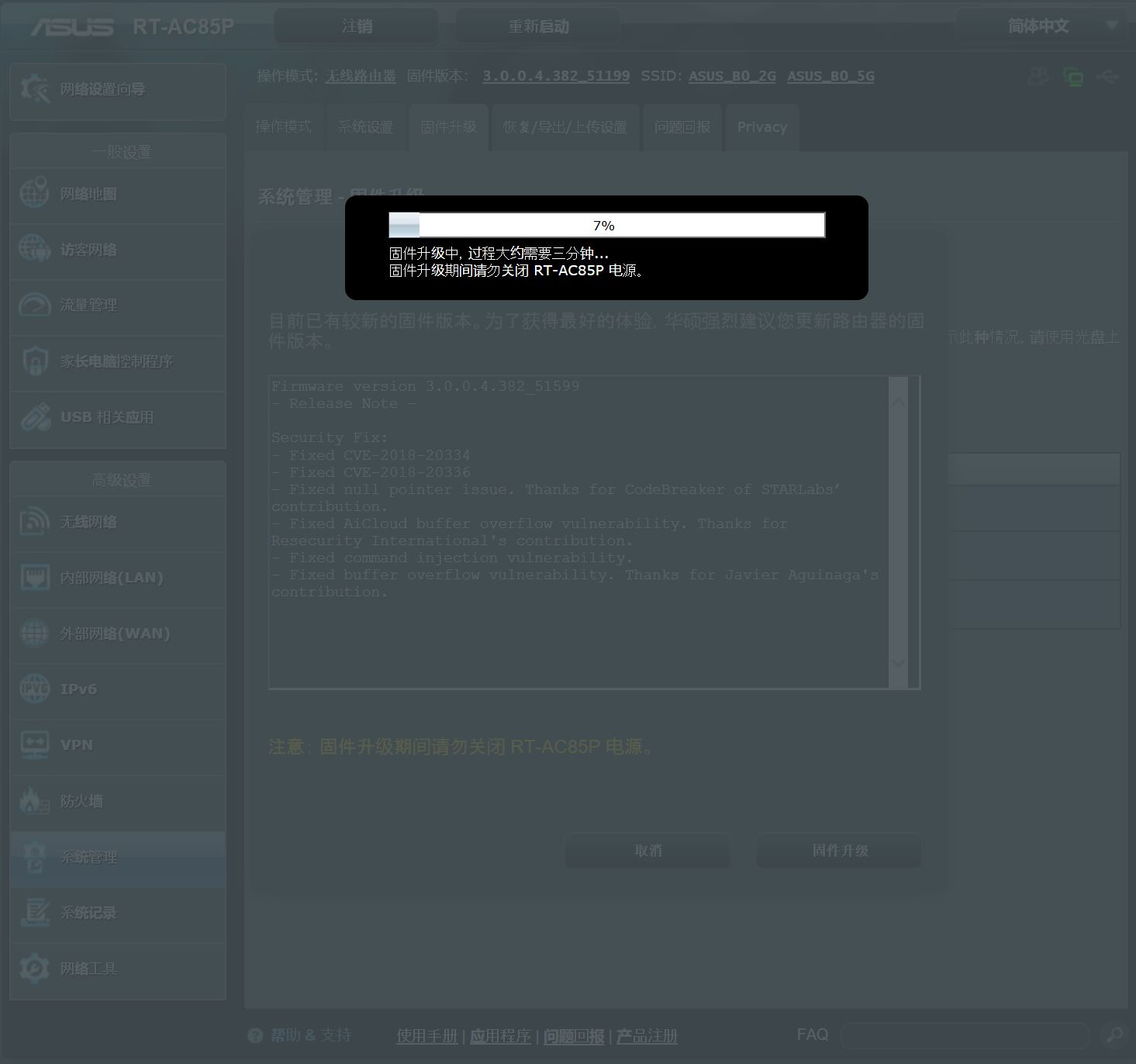
Task: Open the USB 相关应用 icon
Action: (35, 416)
